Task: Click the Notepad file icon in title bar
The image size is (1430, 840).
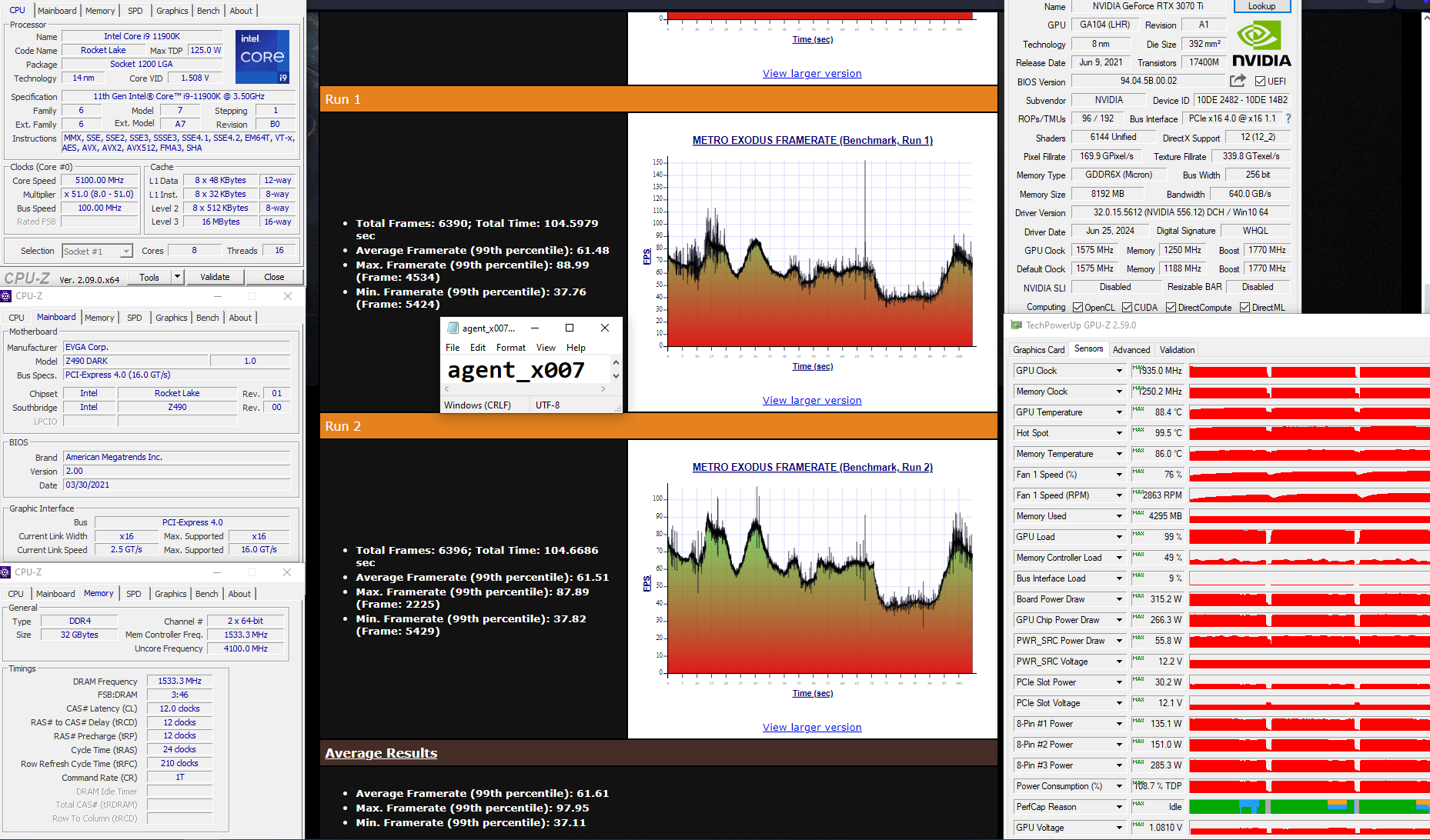Action: coord(453,328)
